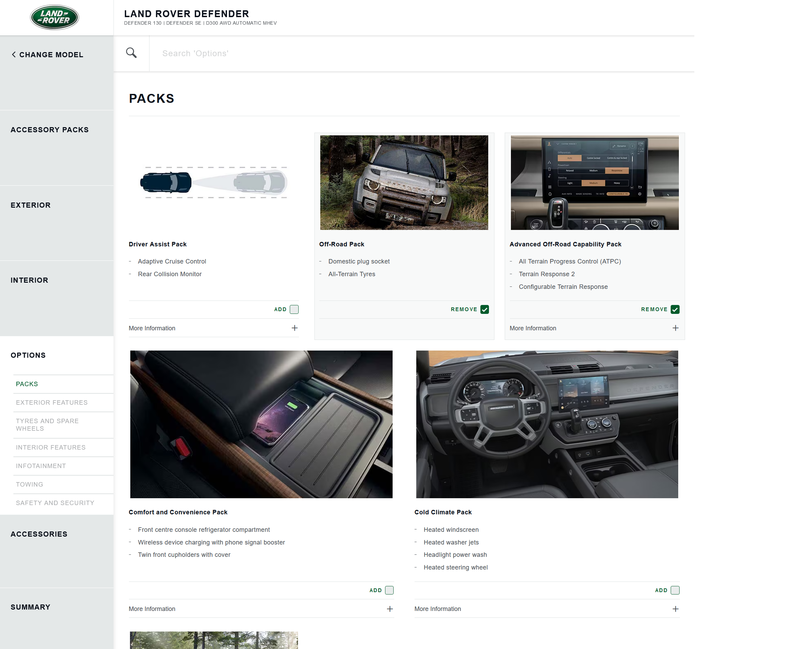The image size is (790, 649).
Task: Click Remove label for Advanced Off-Road Capability Pack
Action: pos(654,309)
